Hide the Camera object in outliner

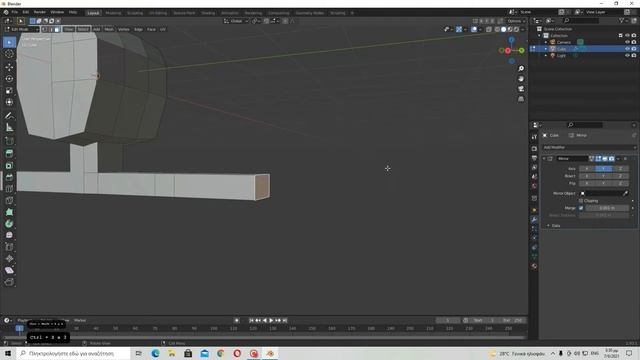[627, 42]
